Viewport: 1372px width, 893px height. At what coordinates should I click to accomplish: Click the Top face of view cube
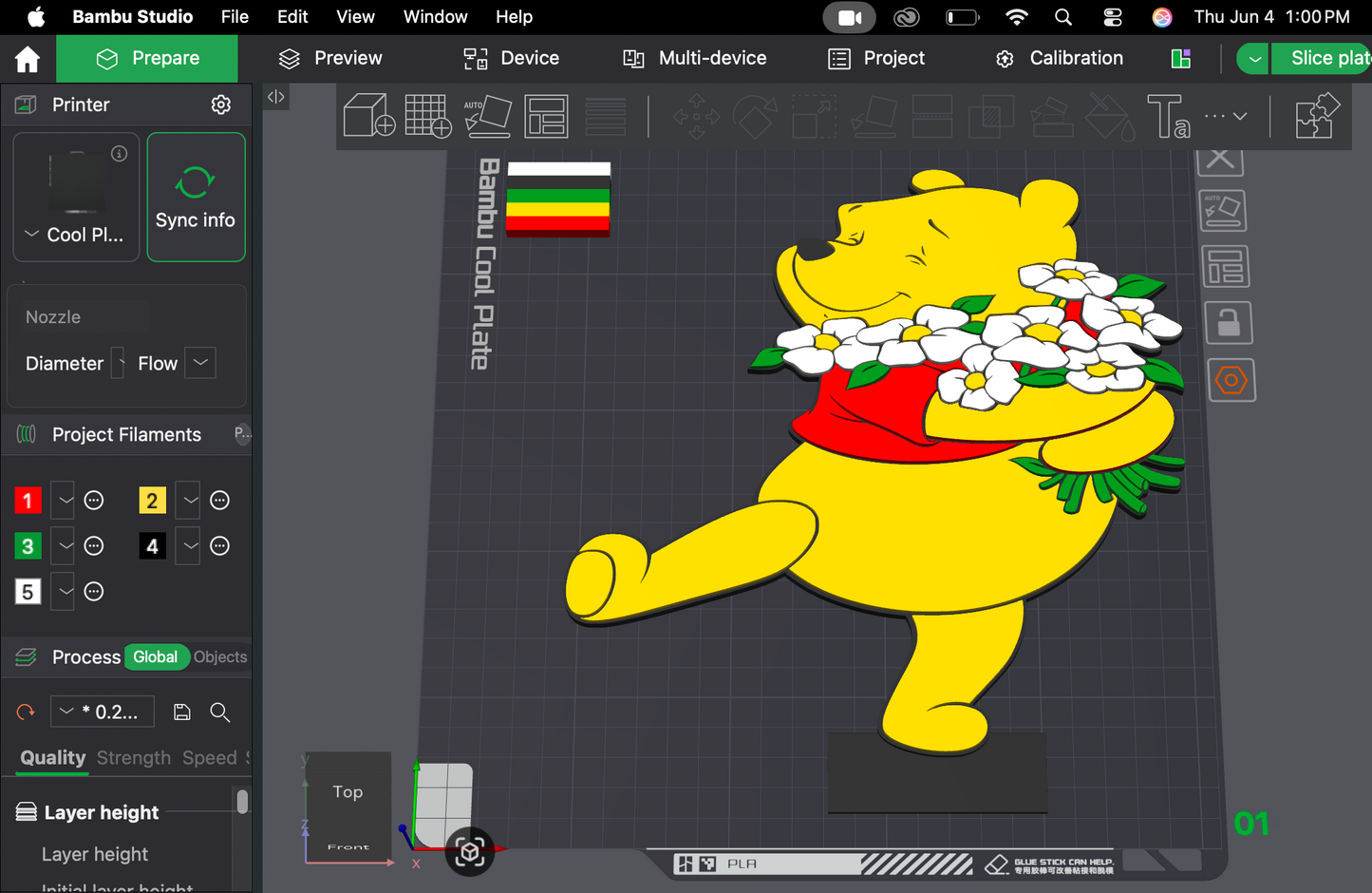coord(348,792)
